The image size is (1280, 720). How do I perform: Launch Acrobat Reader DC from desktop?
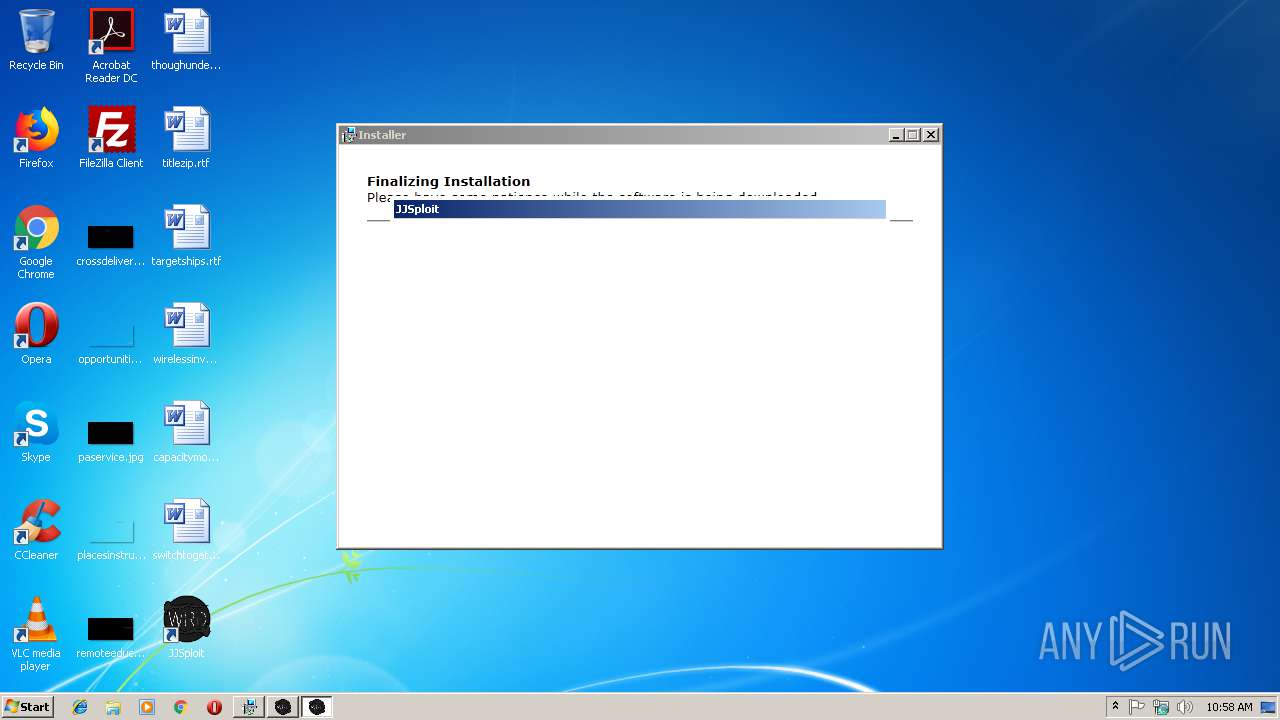[x=111, y=46]
